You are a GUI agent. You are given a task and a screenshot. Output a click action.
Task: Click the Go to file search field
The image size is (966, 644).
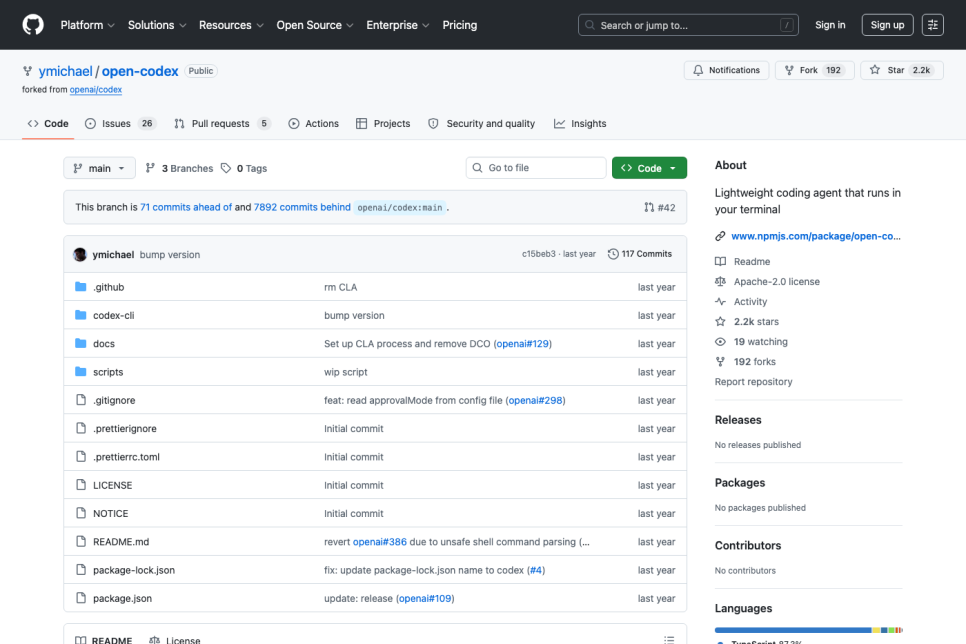click(x=536, y=168)
